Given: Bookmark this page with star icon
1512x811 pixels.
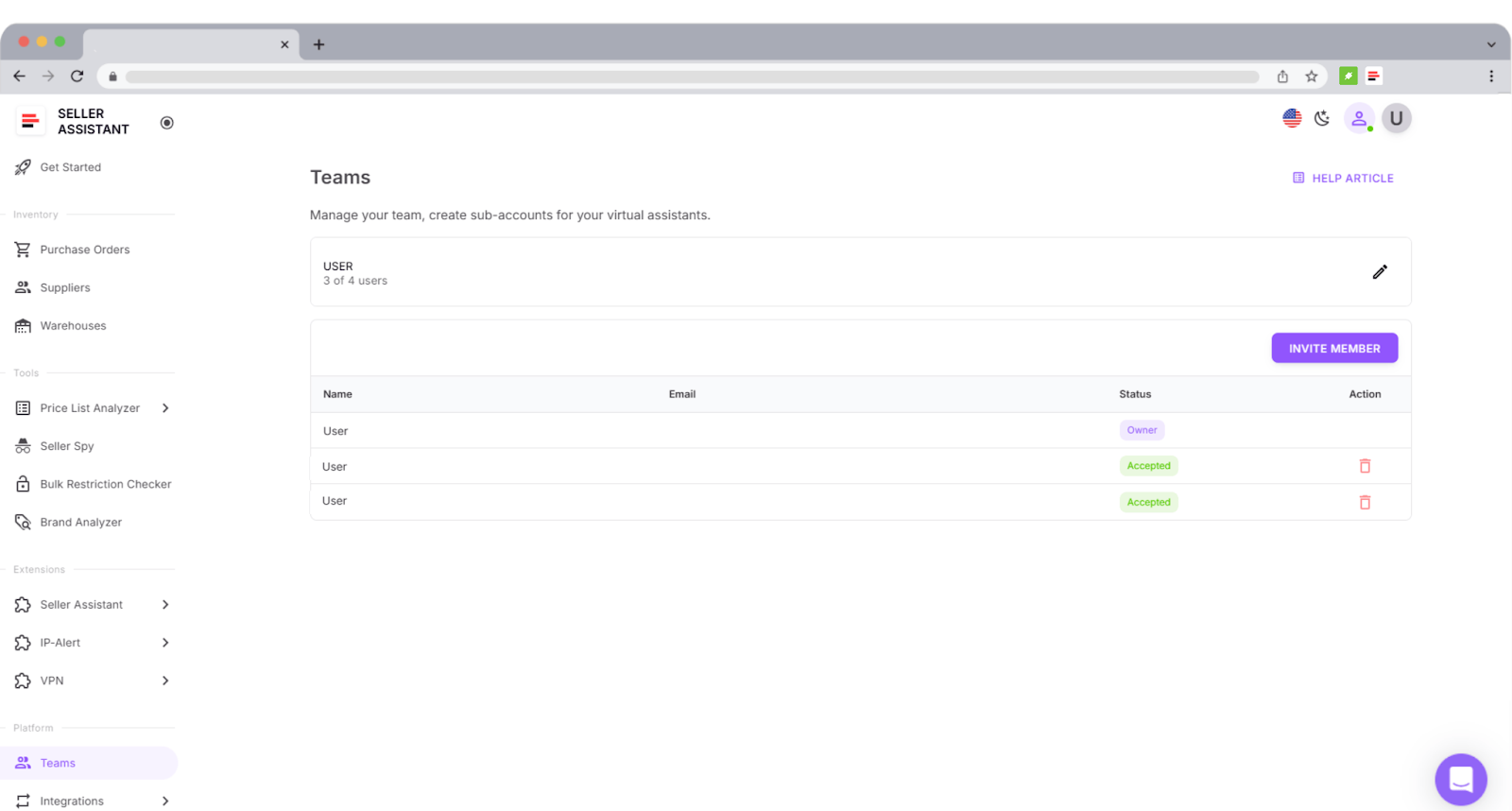Looking at the screenshot, I should coord(1311,77).
